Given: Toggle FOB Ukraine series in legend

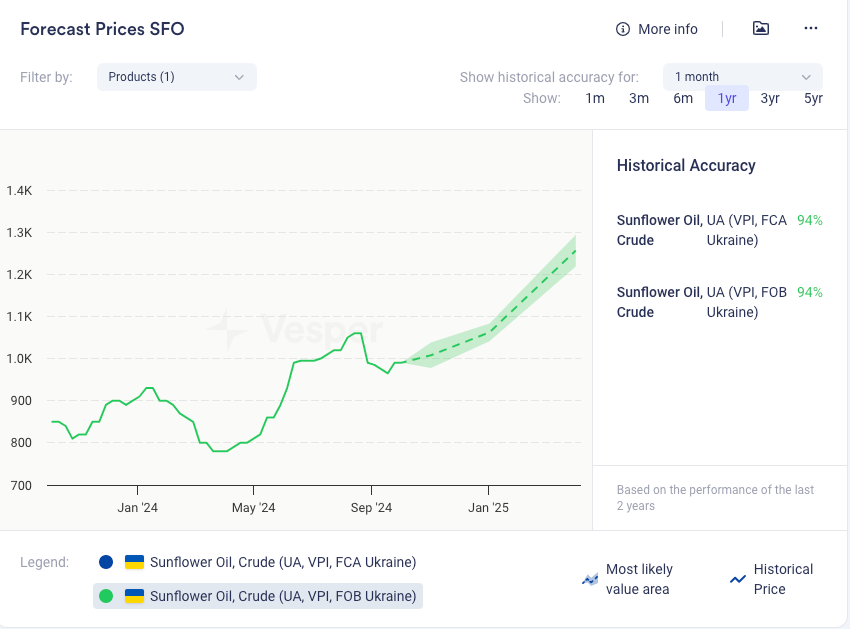Looking at the screenshot, I should (282, 596).
